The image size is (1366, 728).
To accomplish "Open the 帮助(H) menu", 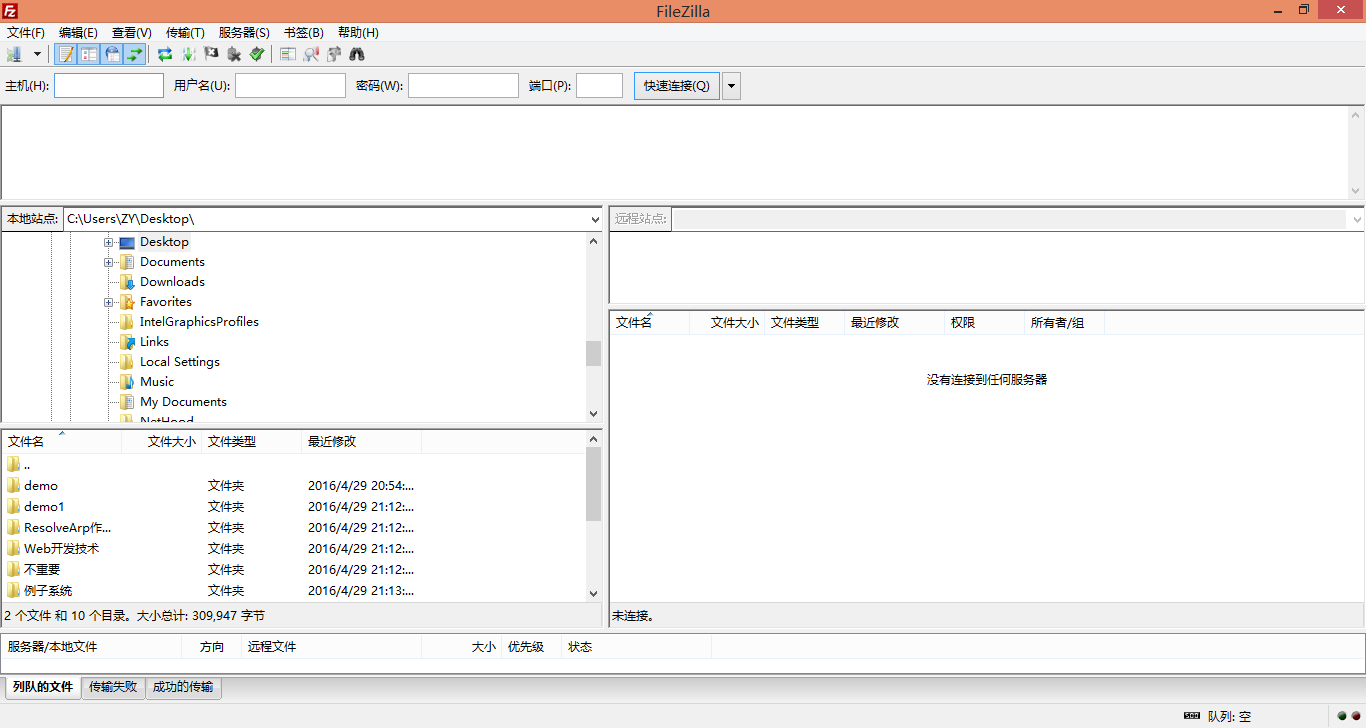I will pyautogui.click(x=358, y=33).
